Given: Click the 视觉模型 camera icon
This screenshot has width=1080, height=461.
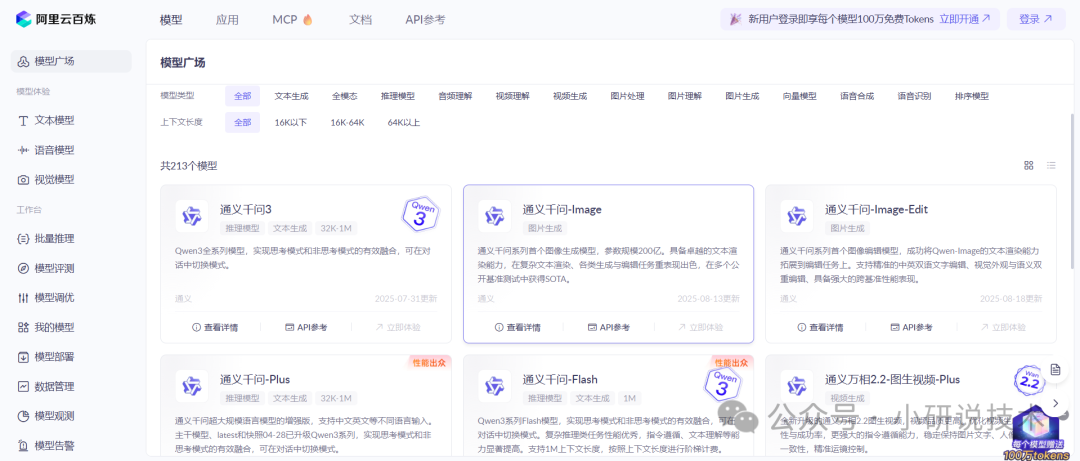Looking at the screenshot, I should pos(23,179).
